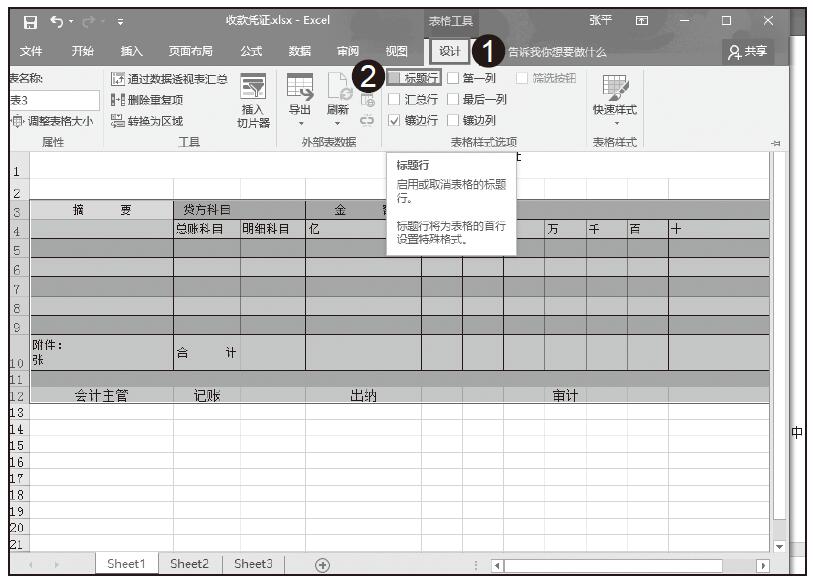Switch to the Sheet2 tab
Screen dimensions: 813x580
[189, 564]
